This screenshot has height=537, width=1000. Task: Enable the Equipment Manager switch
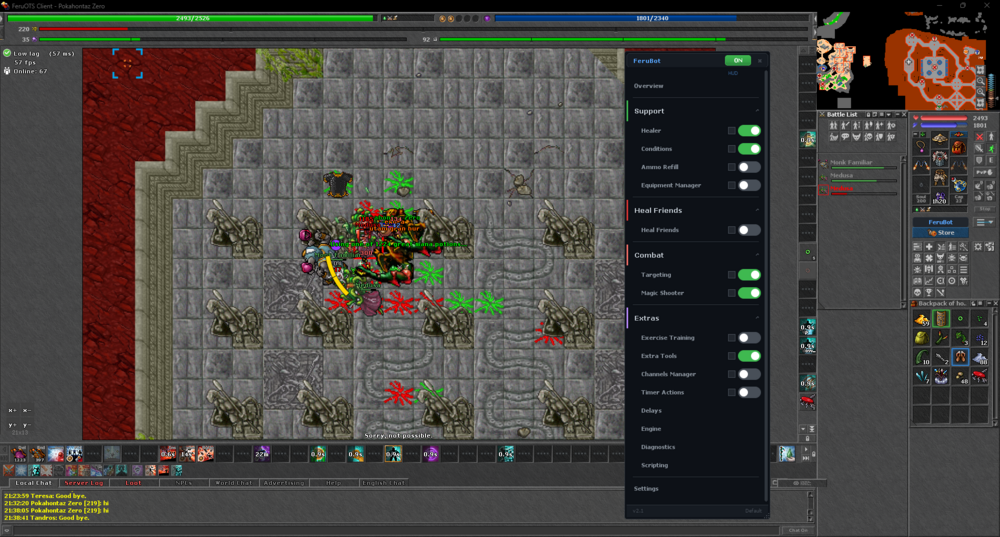click(x=749, y=185)
